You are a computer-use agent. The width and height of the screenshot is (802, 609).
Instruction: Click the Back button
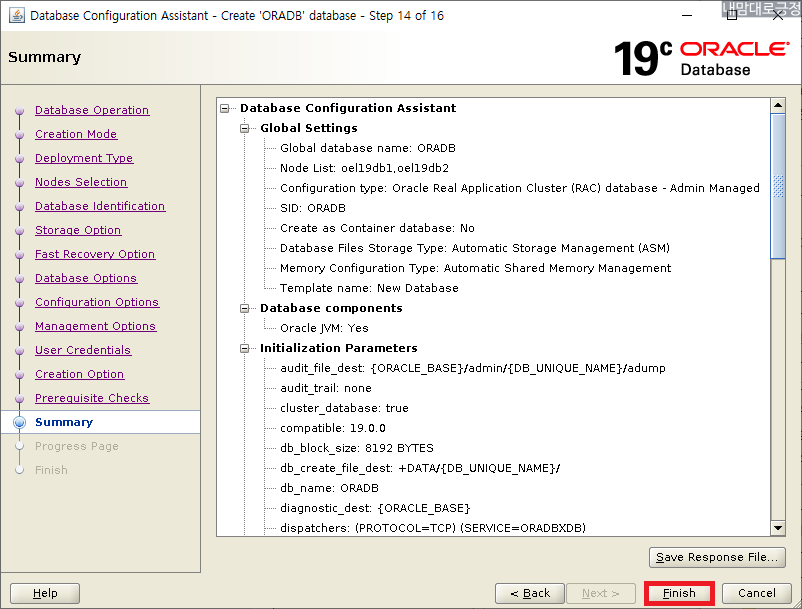530,593
